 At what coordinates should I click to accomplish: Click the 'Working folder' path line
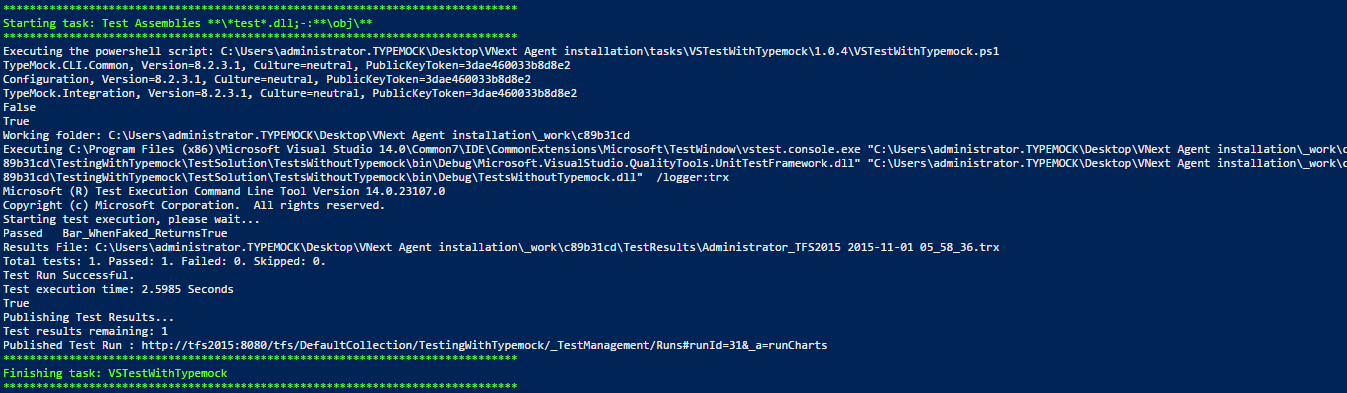[x=316, y=134]
